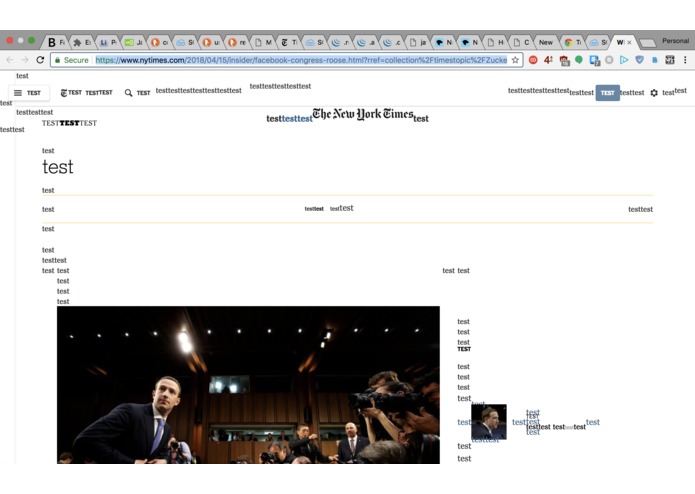Switch to the document tab labeled 'M'
The width and height of the screenshot is (695, 494).
(263, 43)
